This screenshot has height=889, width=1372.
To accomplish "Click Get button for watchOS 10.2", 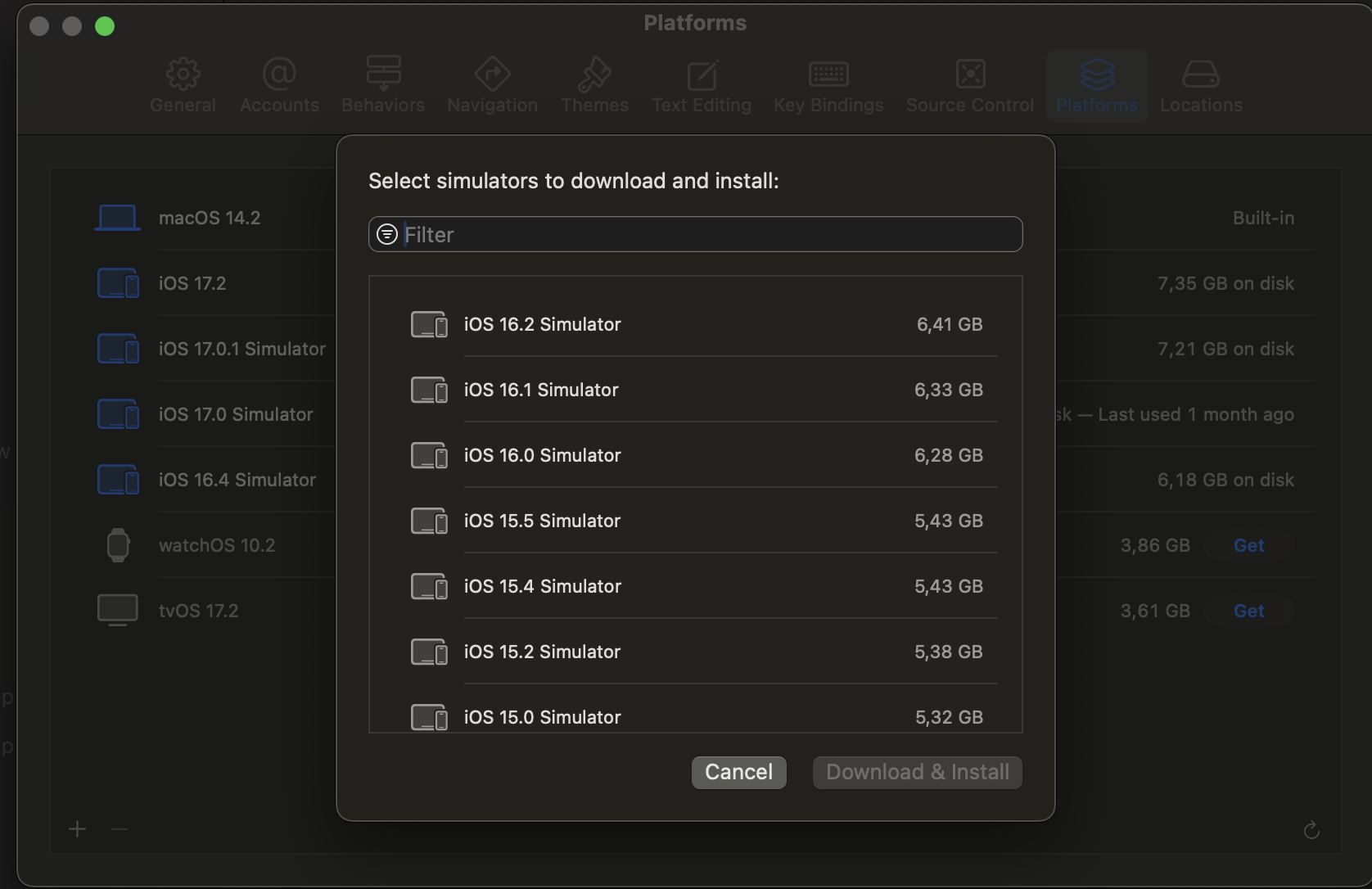I will click(x=1248, y=545).
